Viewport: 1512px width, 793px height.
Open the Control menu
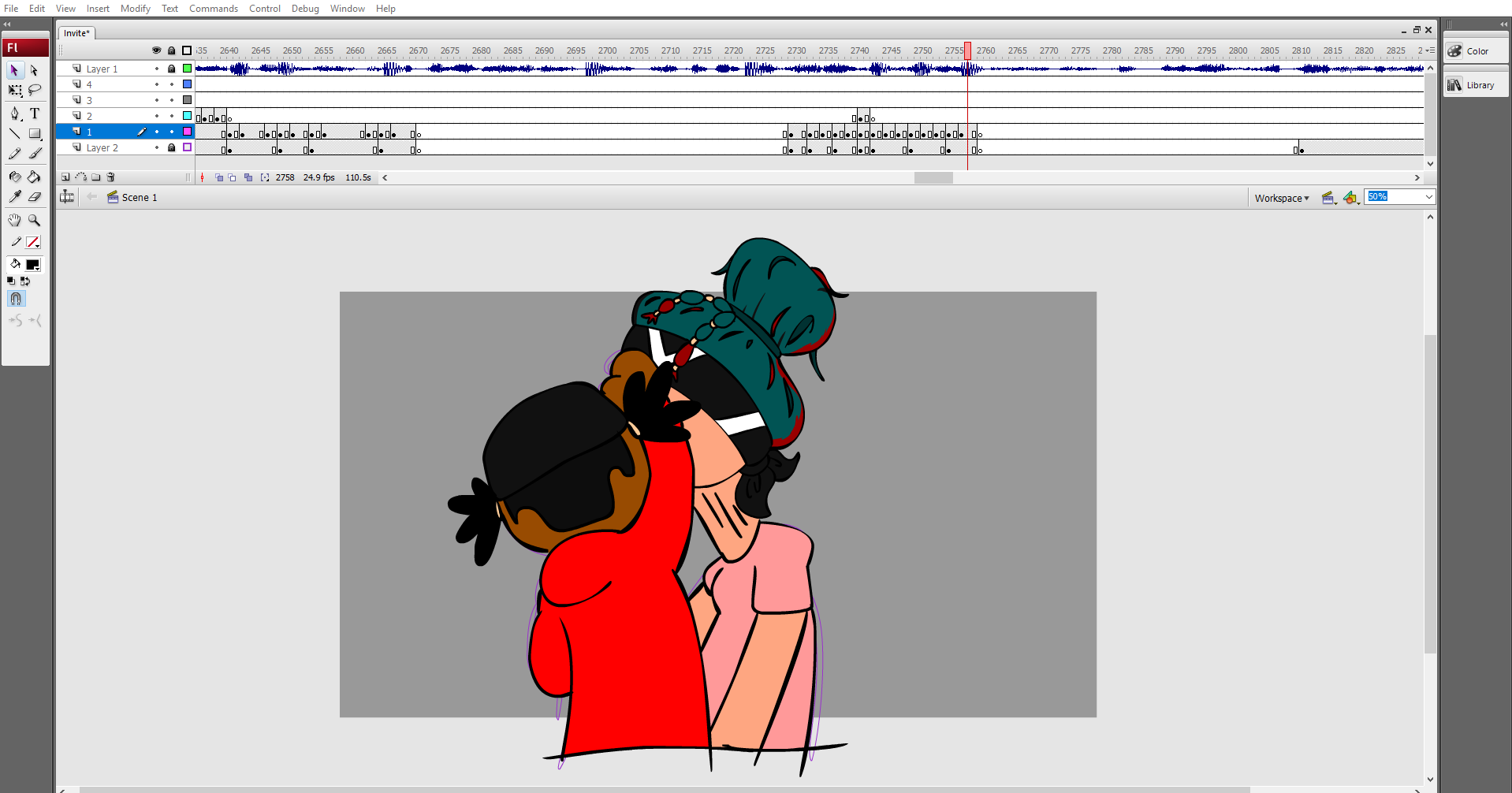(265, 9)
